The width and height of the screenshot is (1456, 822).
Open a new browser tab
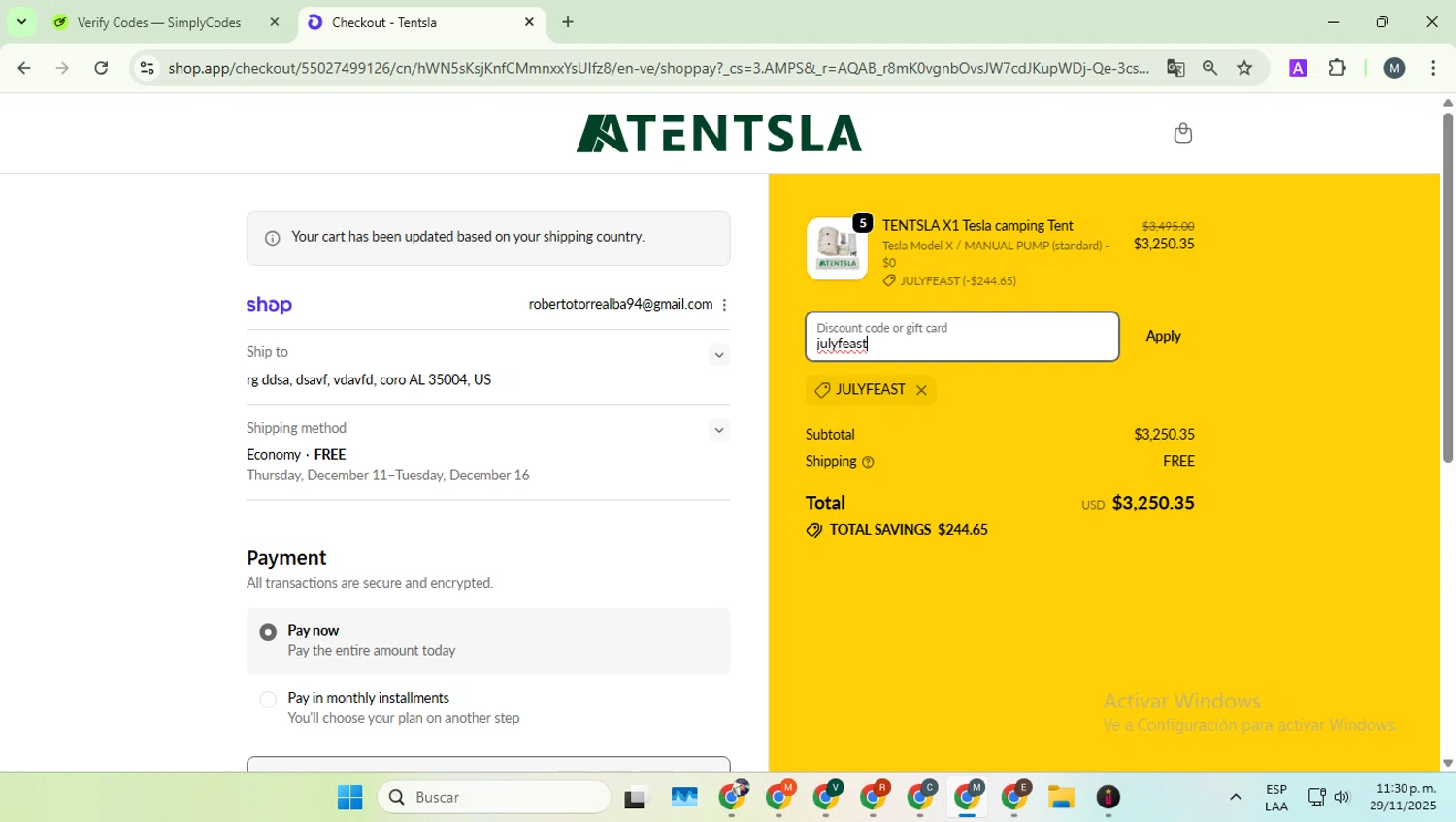click(x=568, y=21)
